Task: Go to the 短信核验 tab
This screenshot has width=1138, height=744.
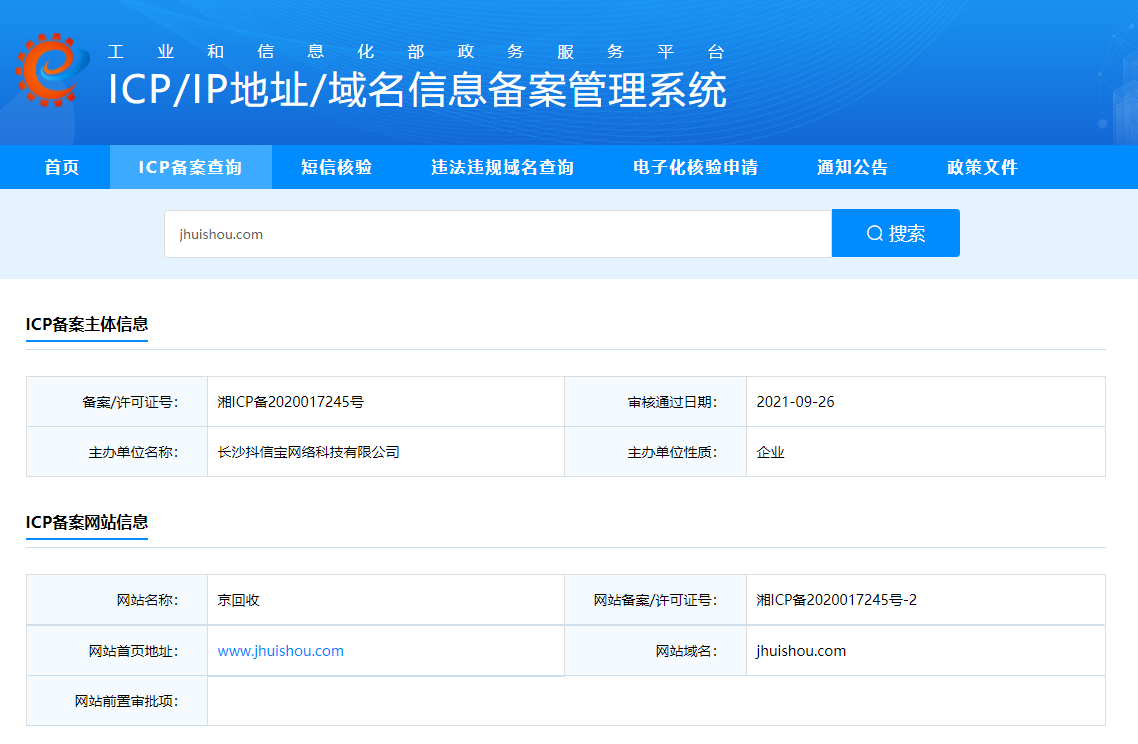Action: pyautogui.click(x=337, y=167)
